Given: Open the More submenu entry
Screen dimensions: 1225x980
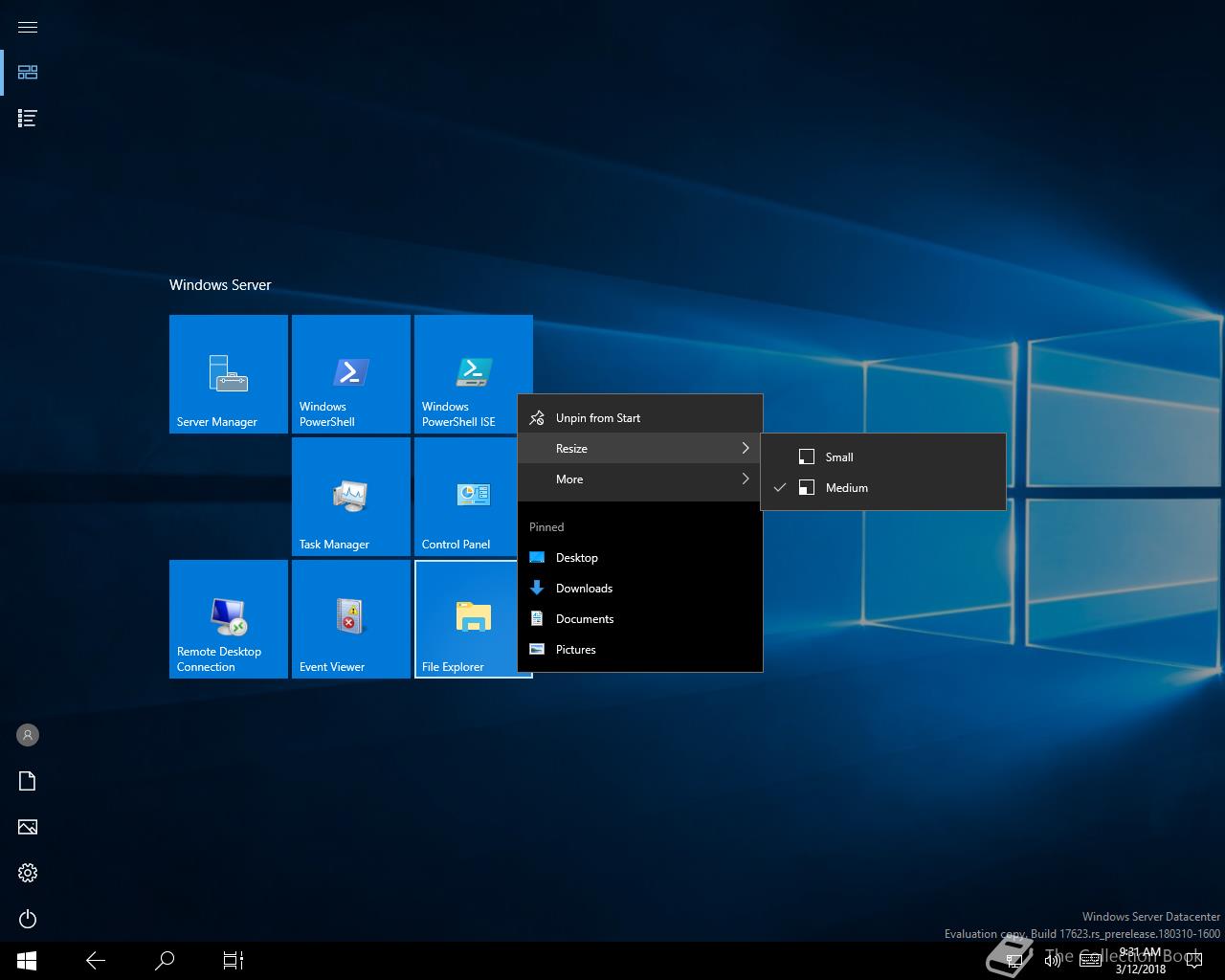Looking at the screenshot, I should 640,479.
